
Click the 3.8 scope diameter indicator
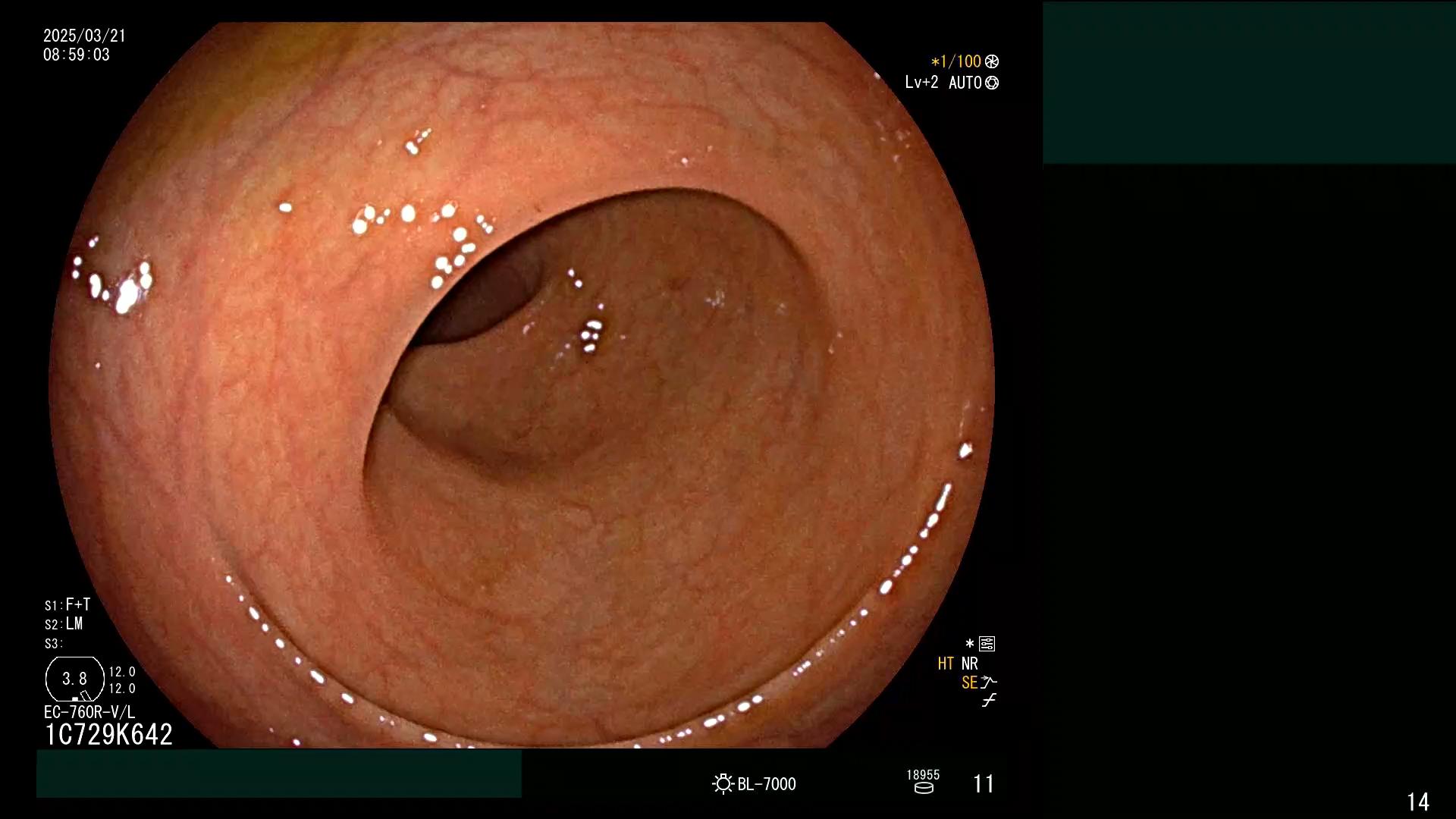click(x=74, y=679)
